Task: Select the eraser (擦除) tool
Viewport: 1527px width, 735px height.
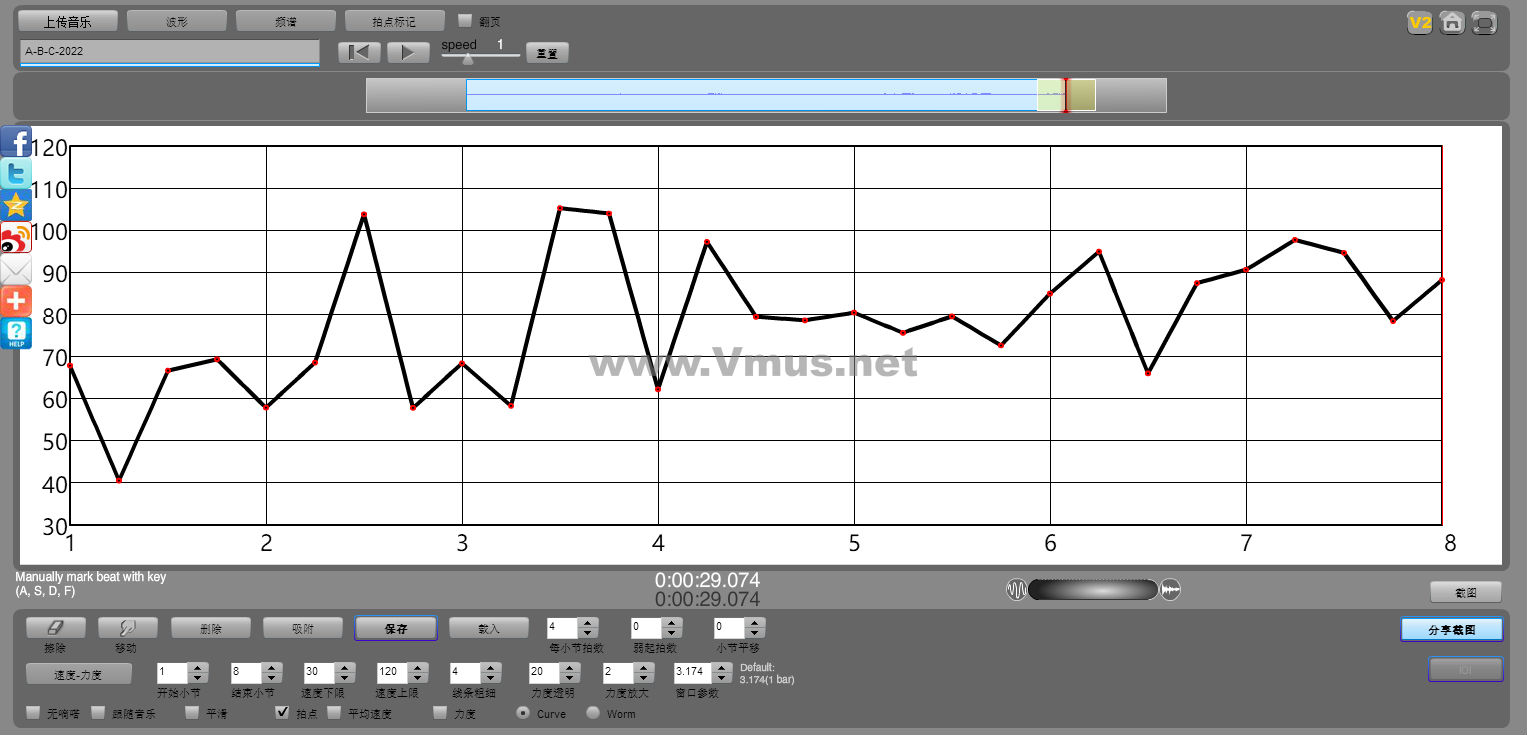Action: tap(56, 628)
